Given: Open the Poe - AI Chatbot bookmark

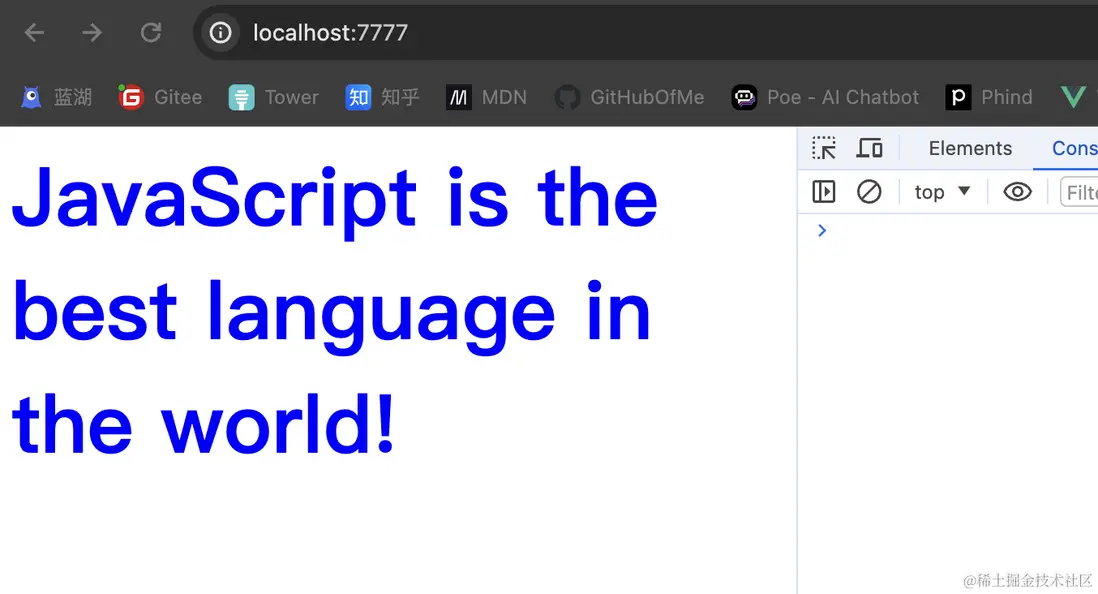Looking at the screenshot, I should 825,97.
